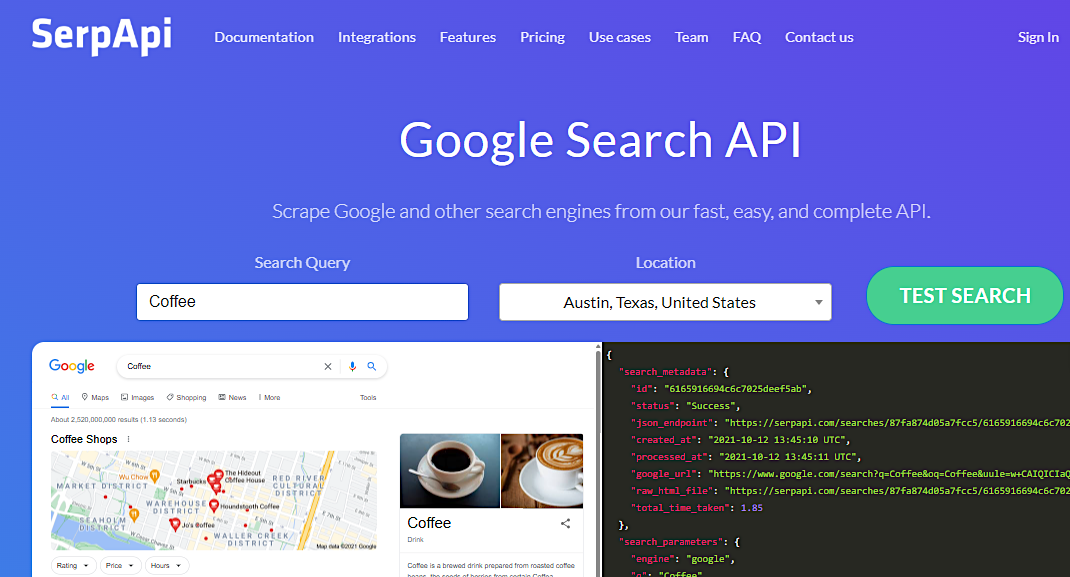This screenshot has width=1070, height=577.
Task: Open the Integrations menu item
Action: (377, 38)
